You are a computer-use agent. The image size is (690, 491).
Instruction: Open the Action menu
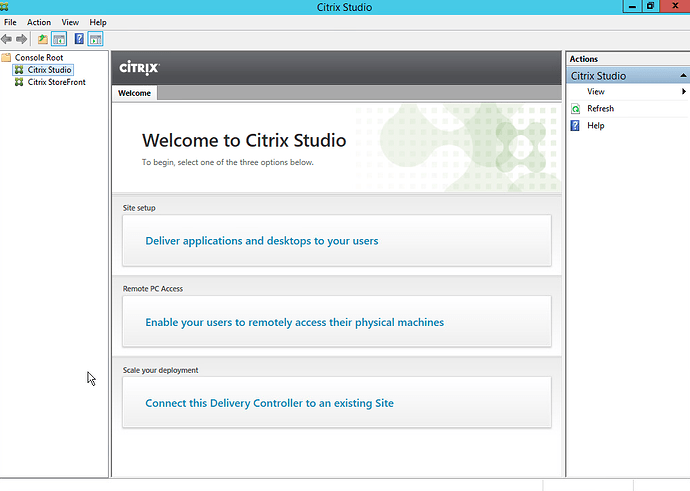pyautogui.click(x=39, y=22)
